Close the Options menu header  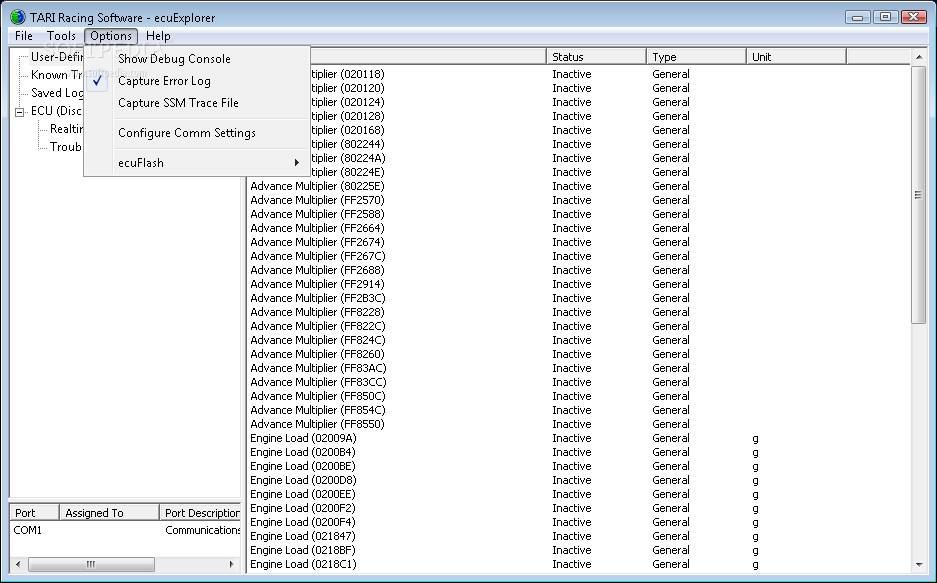[x=111, y=36]
